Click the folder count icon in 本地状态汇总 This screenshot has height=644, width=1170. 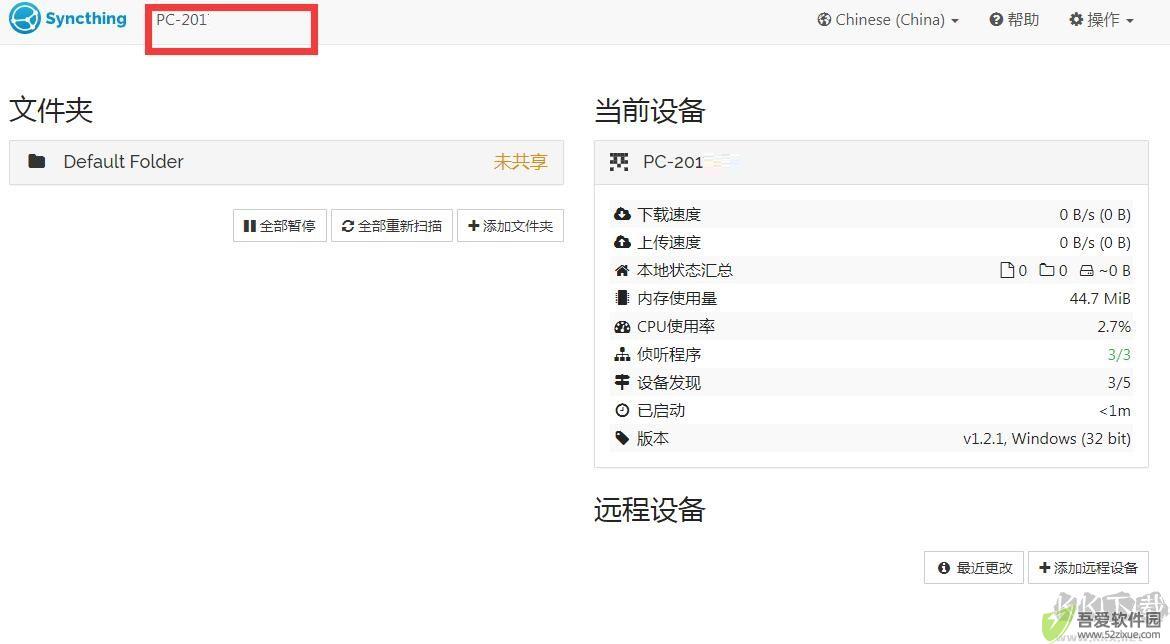tap(1047, 270)
